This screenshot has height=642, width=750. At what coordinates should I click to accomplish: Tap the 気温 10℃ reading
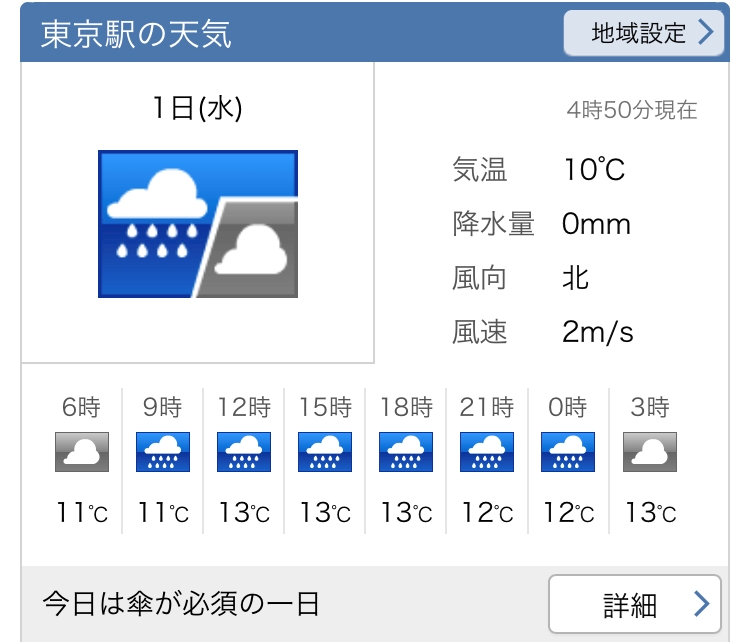point(593,170)
